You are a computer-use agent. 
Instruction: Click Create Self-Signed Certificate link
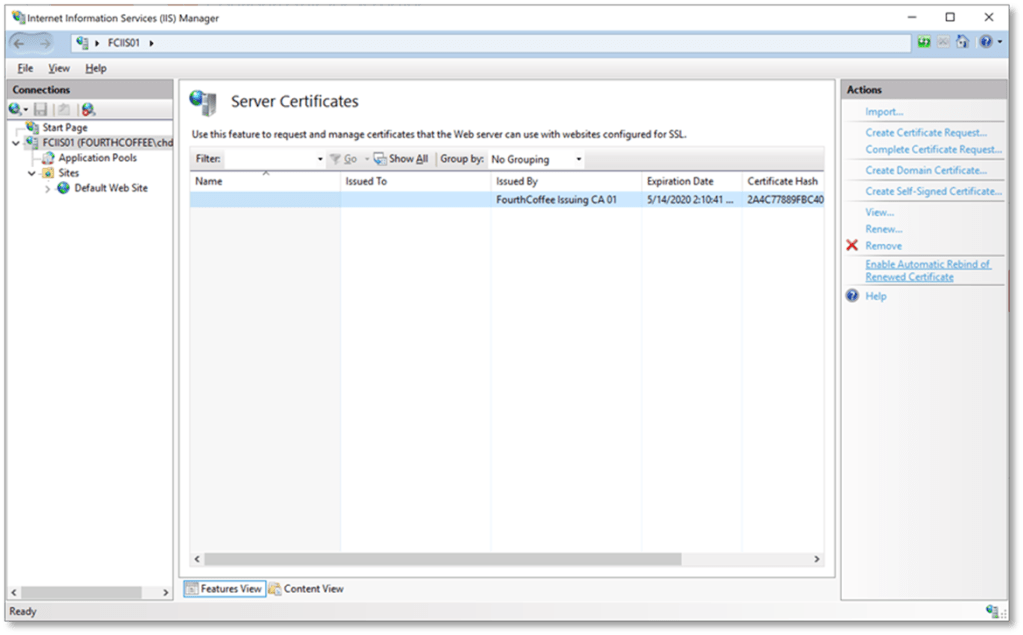coord(933,191)
